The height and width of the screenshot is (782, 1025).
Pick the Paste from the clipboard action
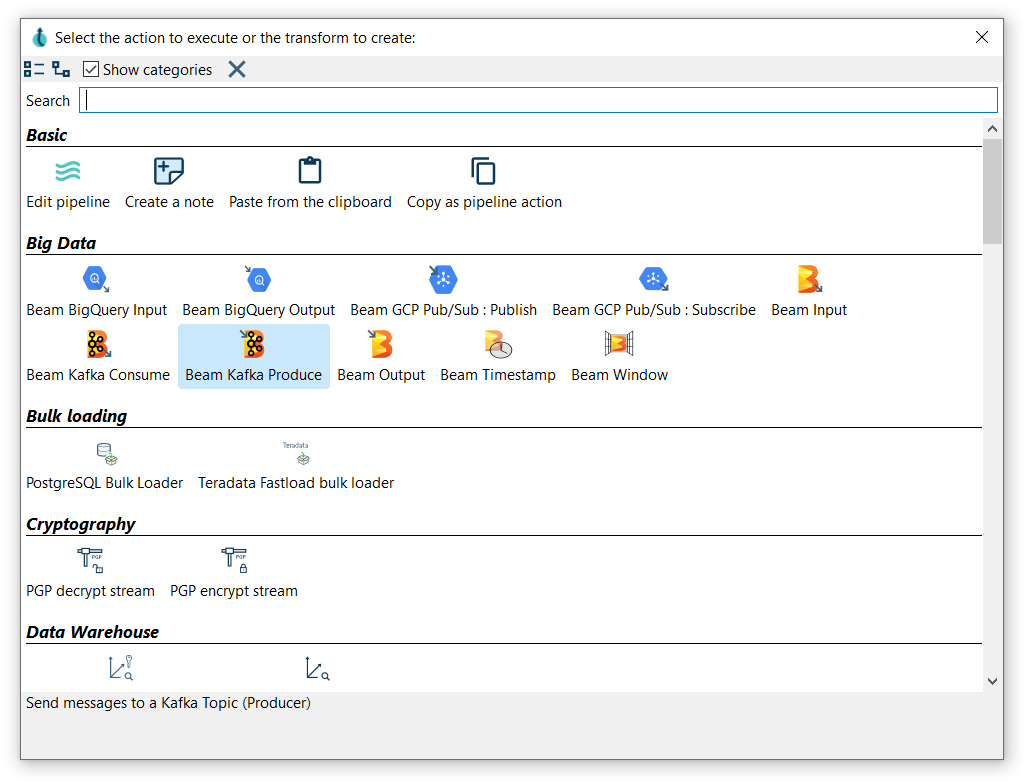coord(310,183)
